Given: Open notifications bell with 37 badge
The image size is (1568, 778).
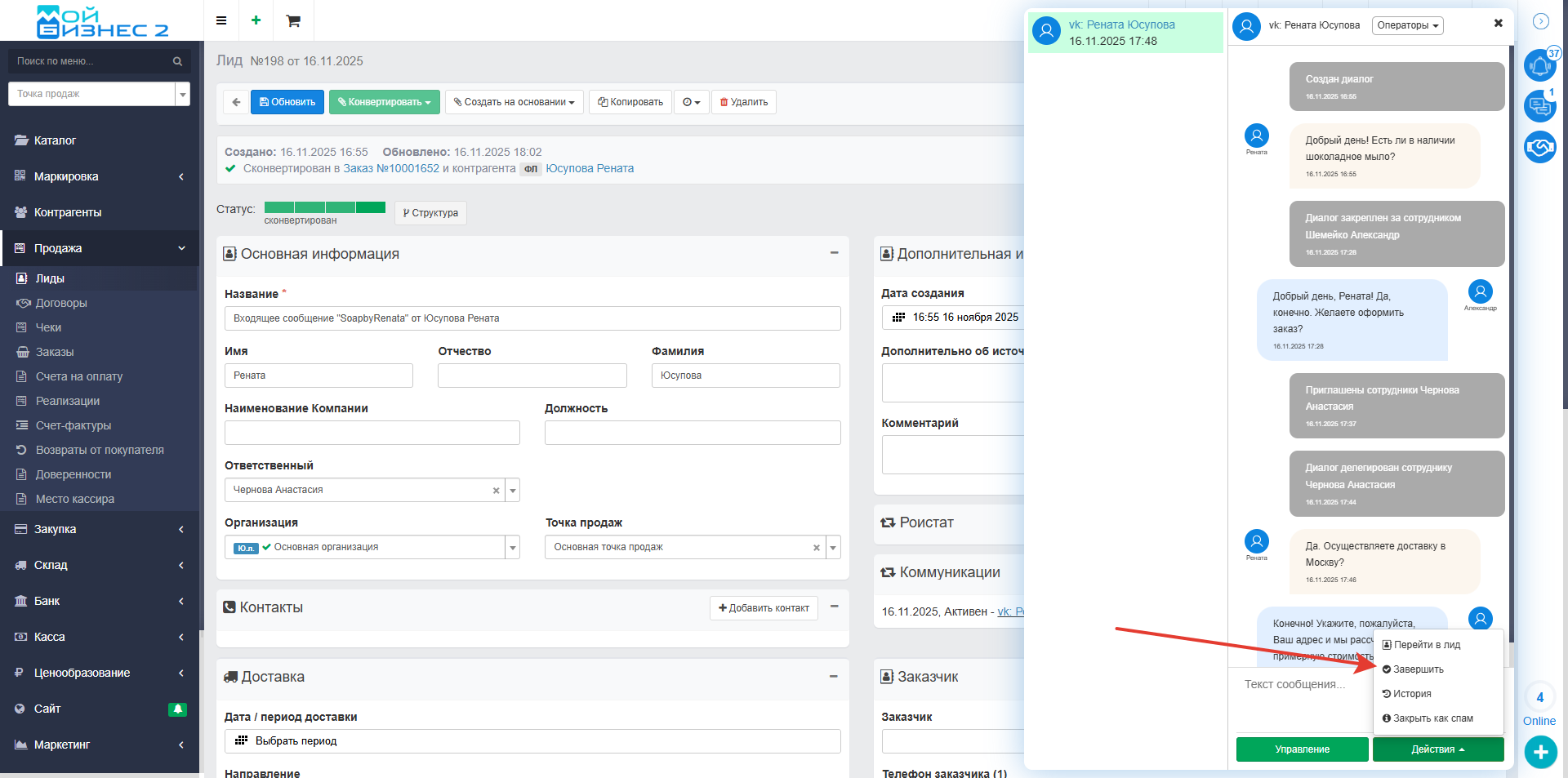Looking at the screenshot, I should coord(1539,65).
